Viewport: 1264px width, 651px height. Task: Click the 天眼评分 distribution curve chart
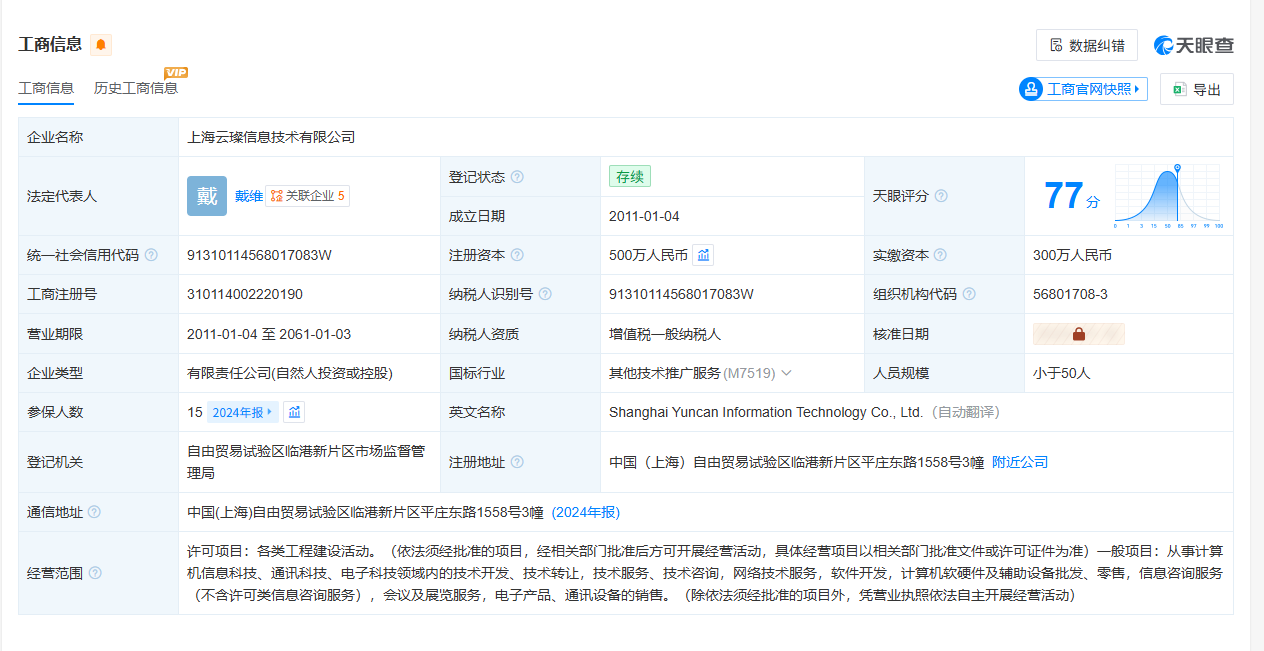[x=1168, y=196]
